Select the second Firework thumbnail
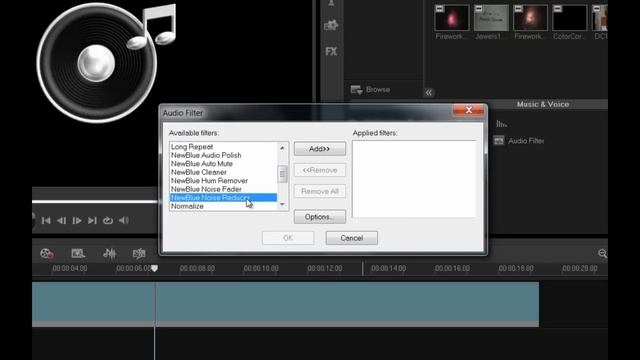Viewport: 640px width, 360px height. (x=530, y=18)
